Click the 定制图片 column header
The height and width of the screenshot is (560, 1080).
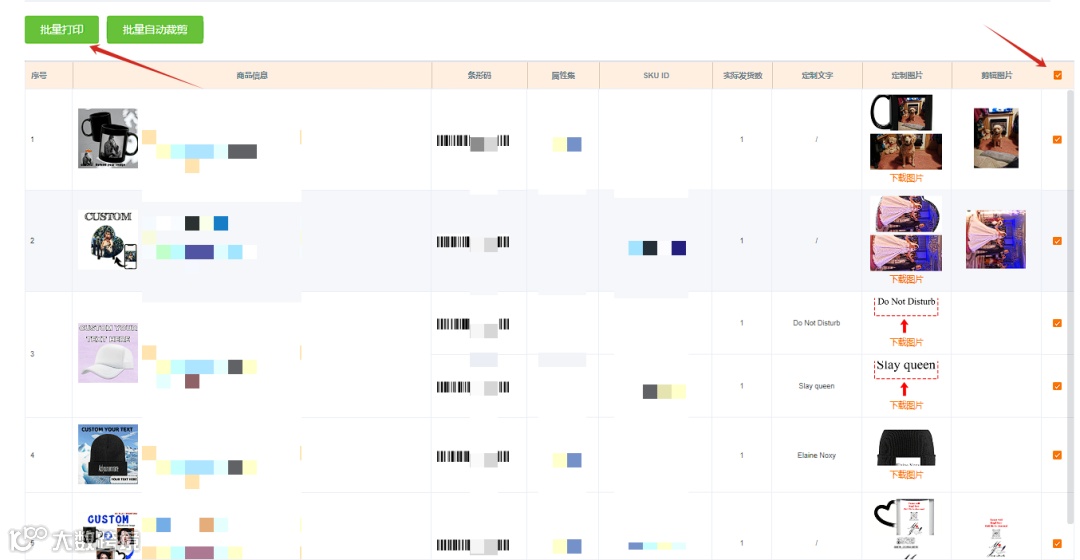[x=906, y=75]
